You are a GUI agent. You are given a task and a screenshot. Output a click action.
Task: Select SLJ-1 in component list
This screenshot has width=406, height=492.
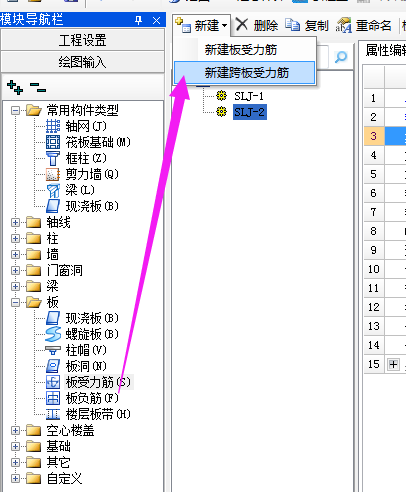[x=249, y=96]
